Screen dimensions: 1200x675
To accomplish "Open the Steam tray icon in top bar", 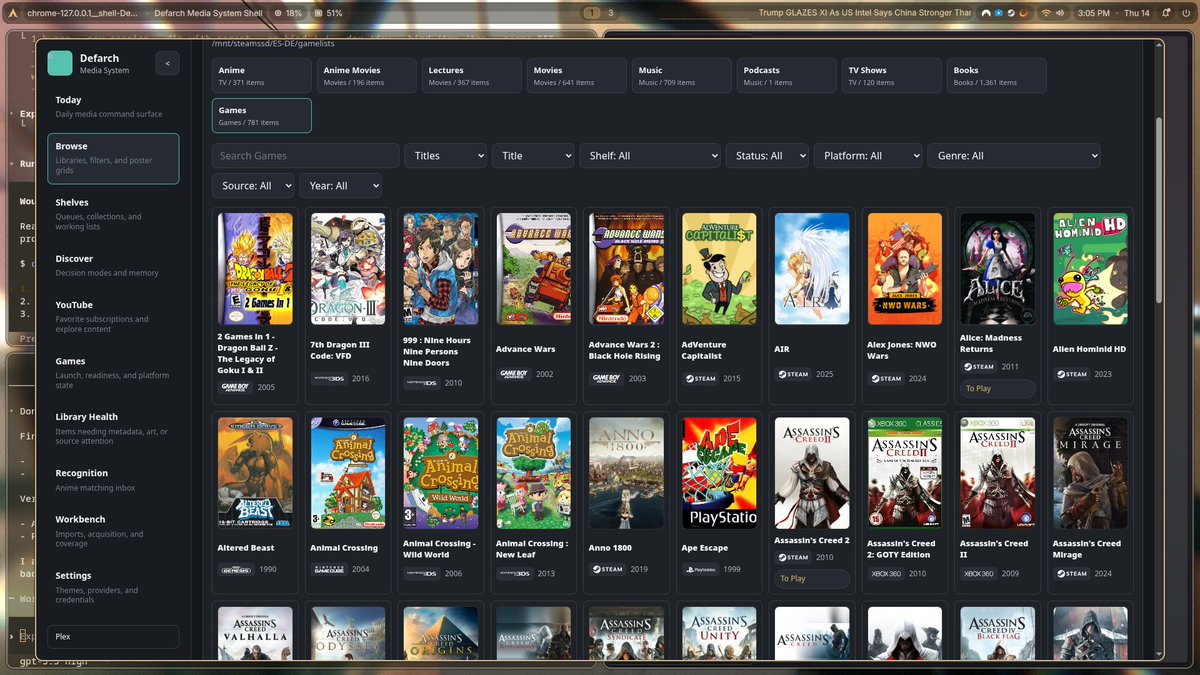I will coord(1011,13).
